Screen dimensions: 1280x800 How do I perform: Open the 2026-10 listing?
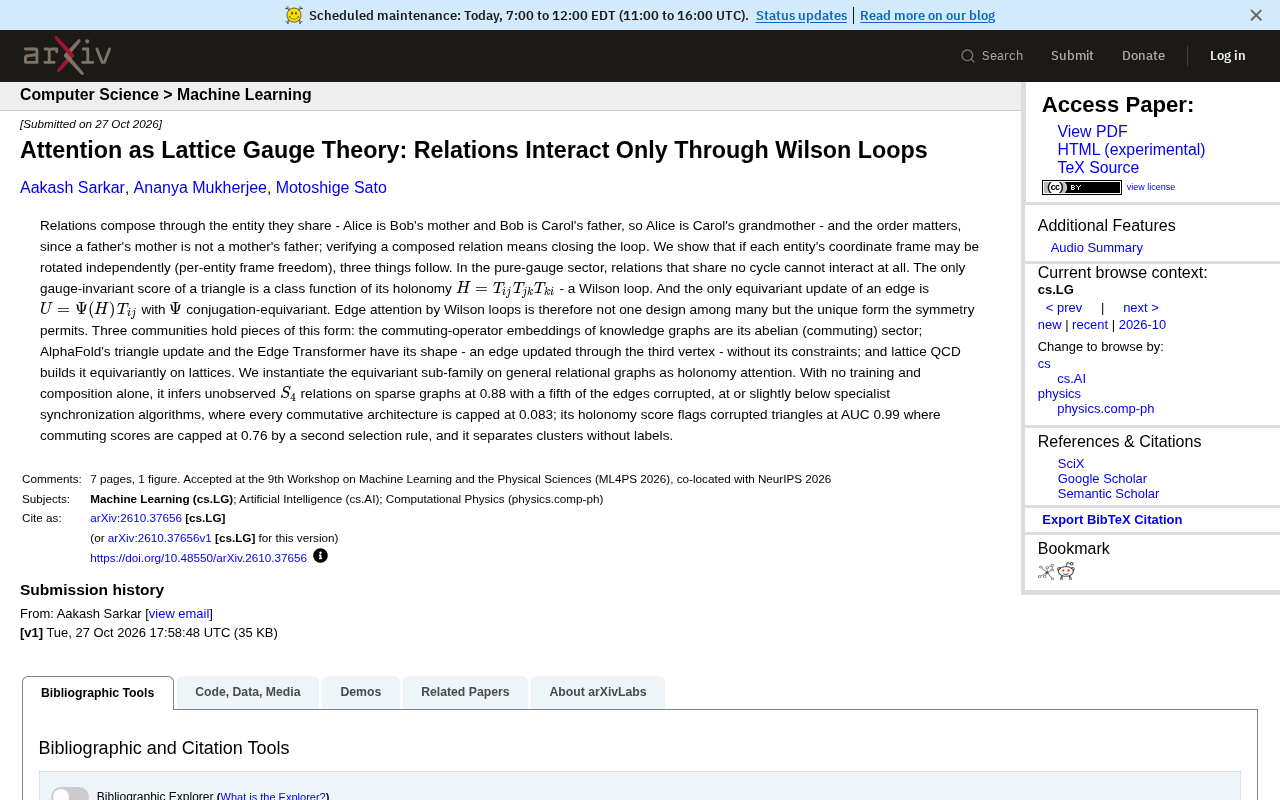[x=1142, y=325]
